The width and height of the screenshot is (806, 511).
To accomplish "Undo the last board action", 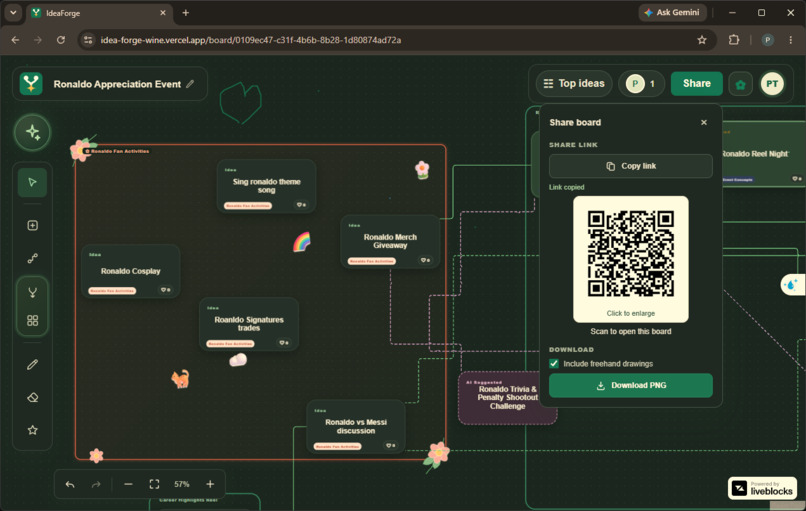I will [x=70, y=484].
